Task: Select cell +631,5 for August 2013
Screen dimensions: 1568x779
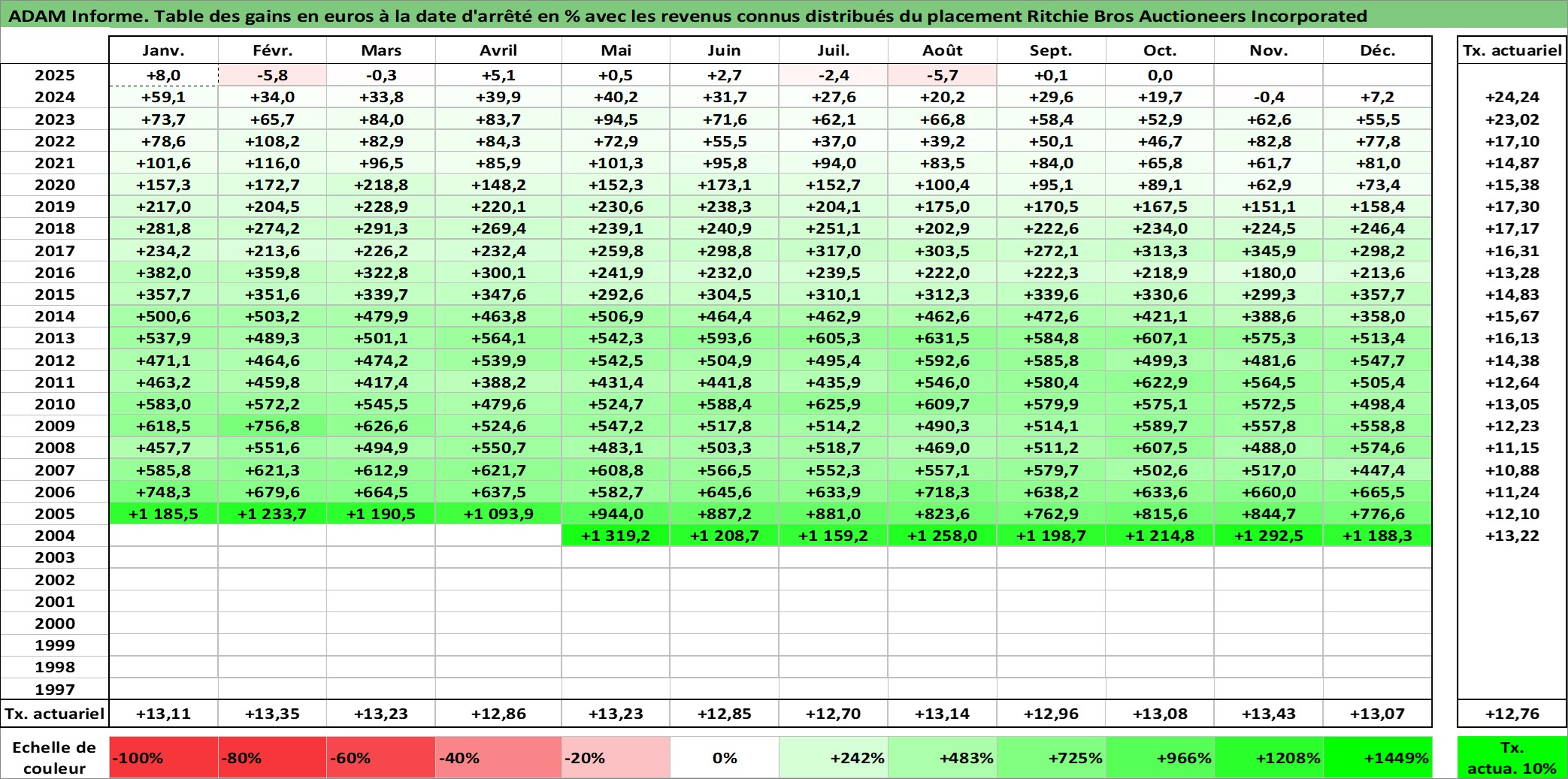Action: click(x=943, y=338)
